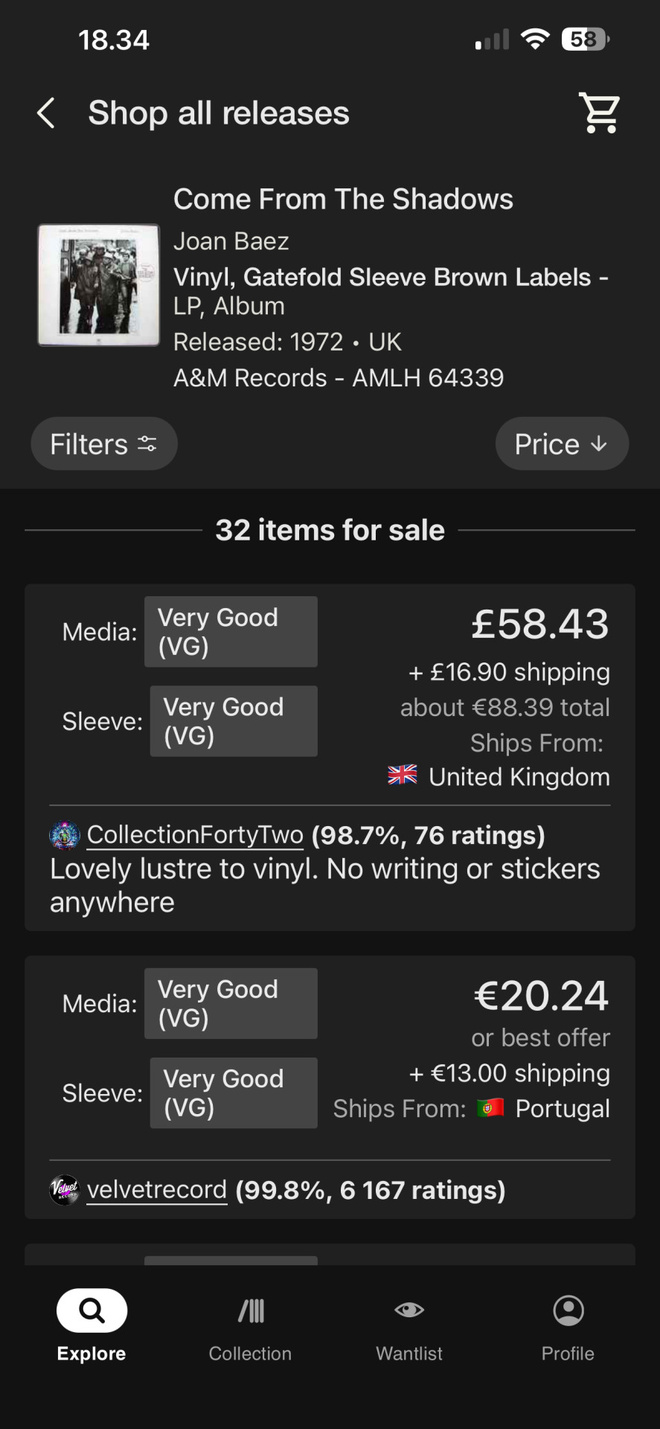Tap the CollectionFortyTwo seller avatar

click(x=65, y=834)
